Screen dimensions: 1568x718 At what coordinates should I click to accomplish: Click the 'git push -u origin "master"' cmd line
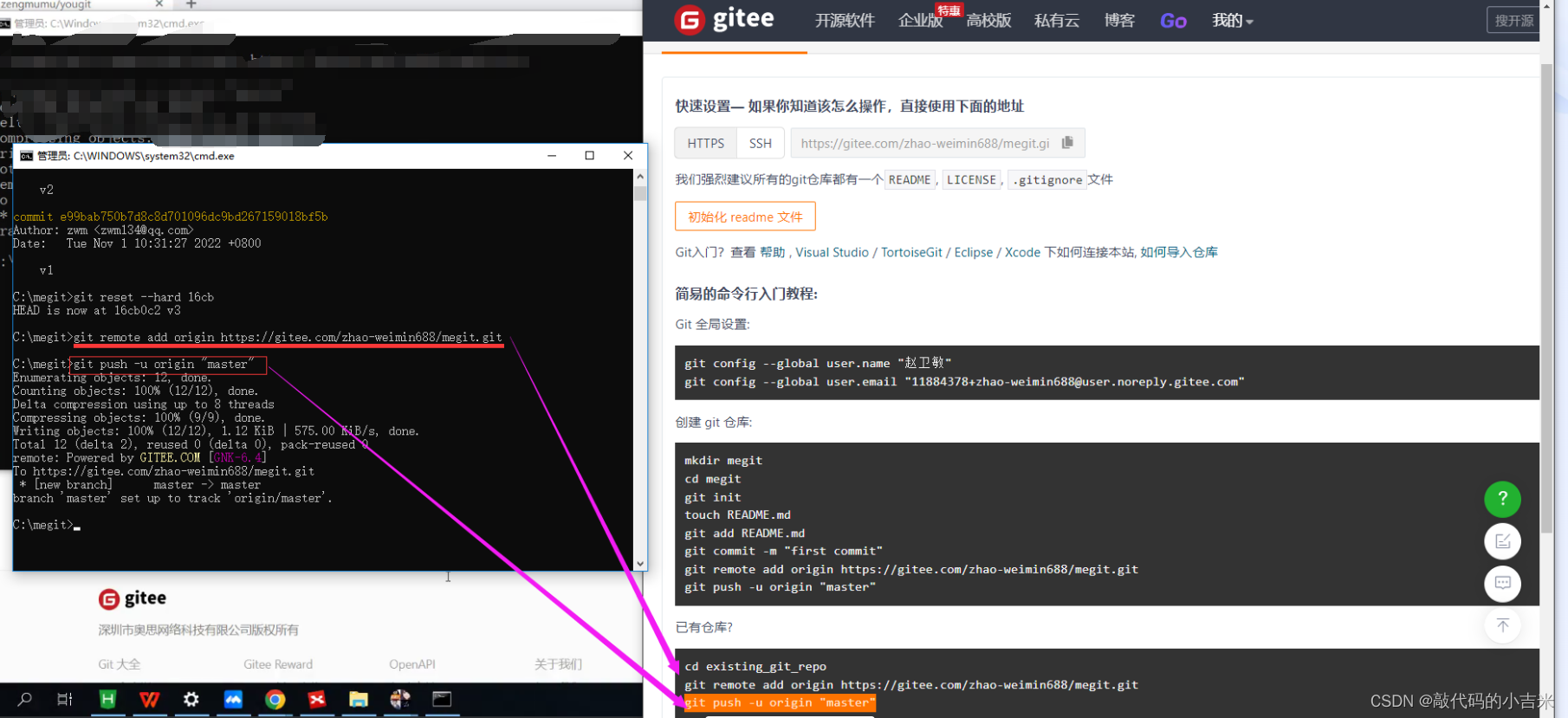tap(164, 364)
